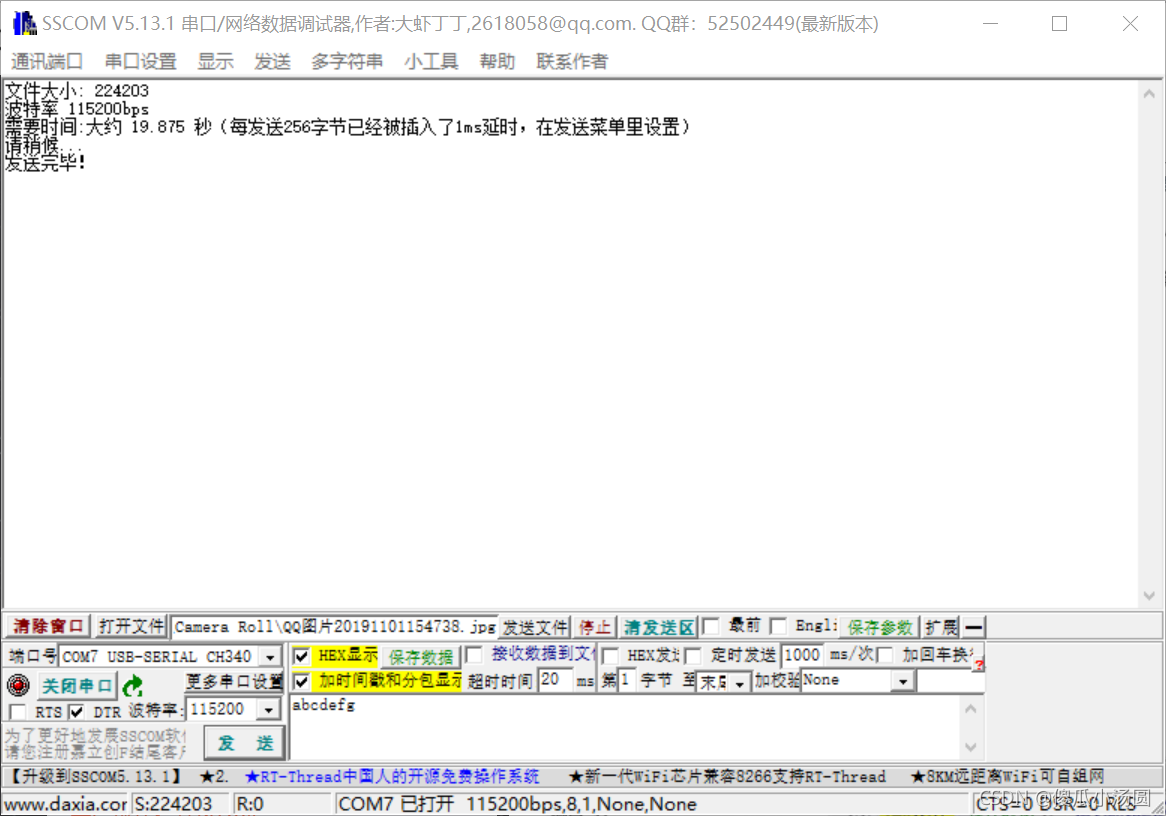Click the SSCOM app icon in title bar
Image resolution: width=1166 pixels, height=816 pixels.
pyautogui.click(x=22, y=23)
